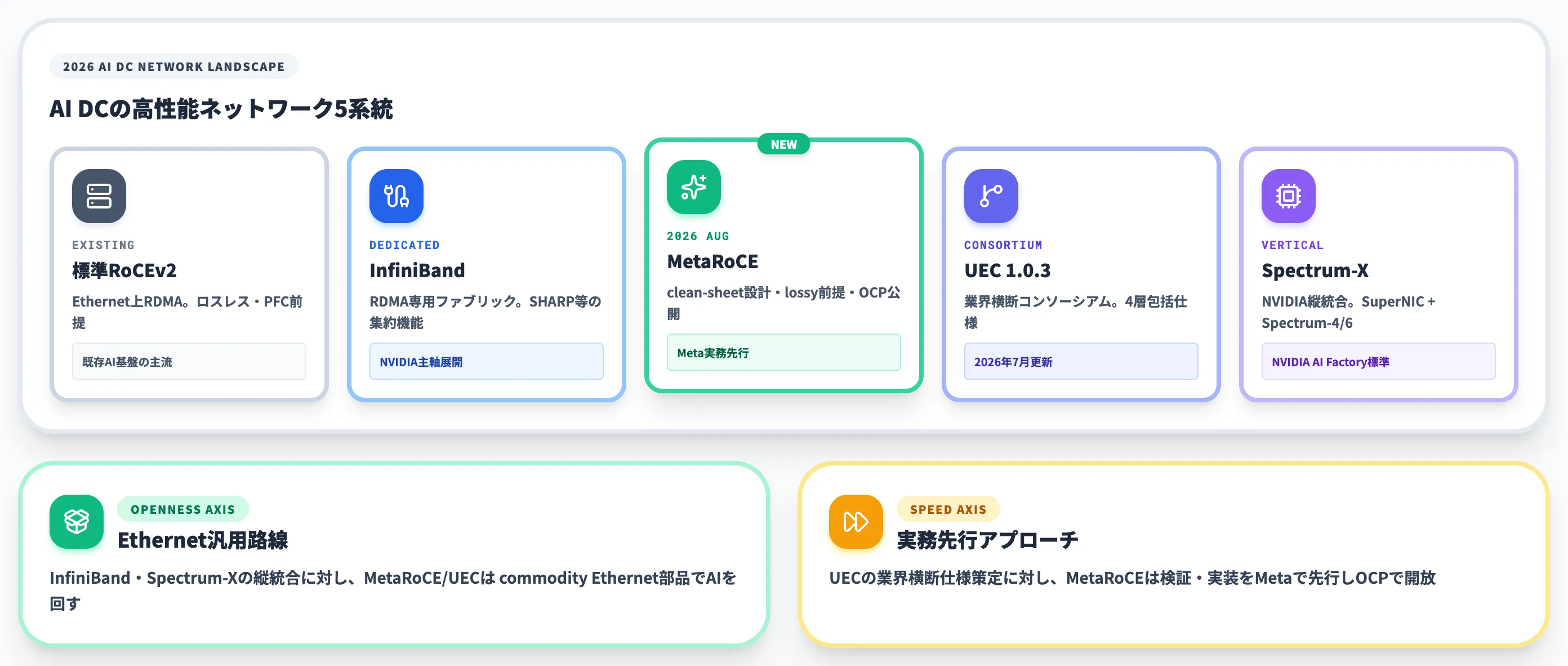
Task: Click the description starting Ethernet上RDMA
Action: click(x=188, y=312)
